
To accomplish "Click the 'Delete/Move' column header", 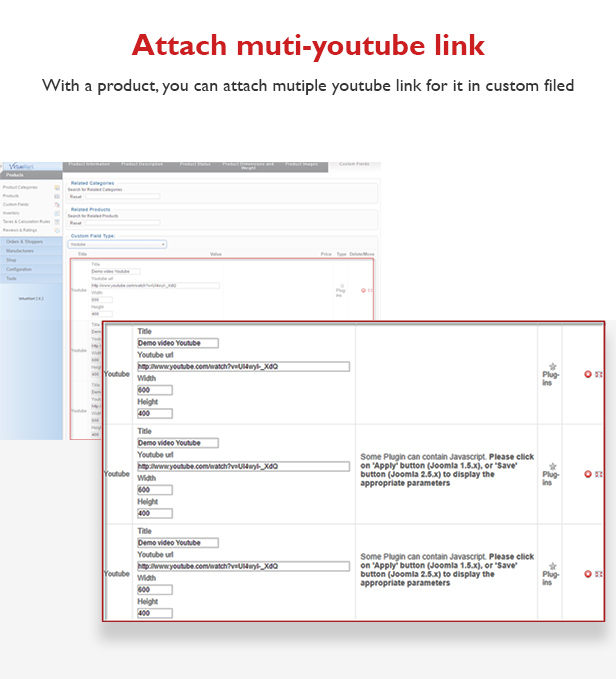I will tap(362, 254).
